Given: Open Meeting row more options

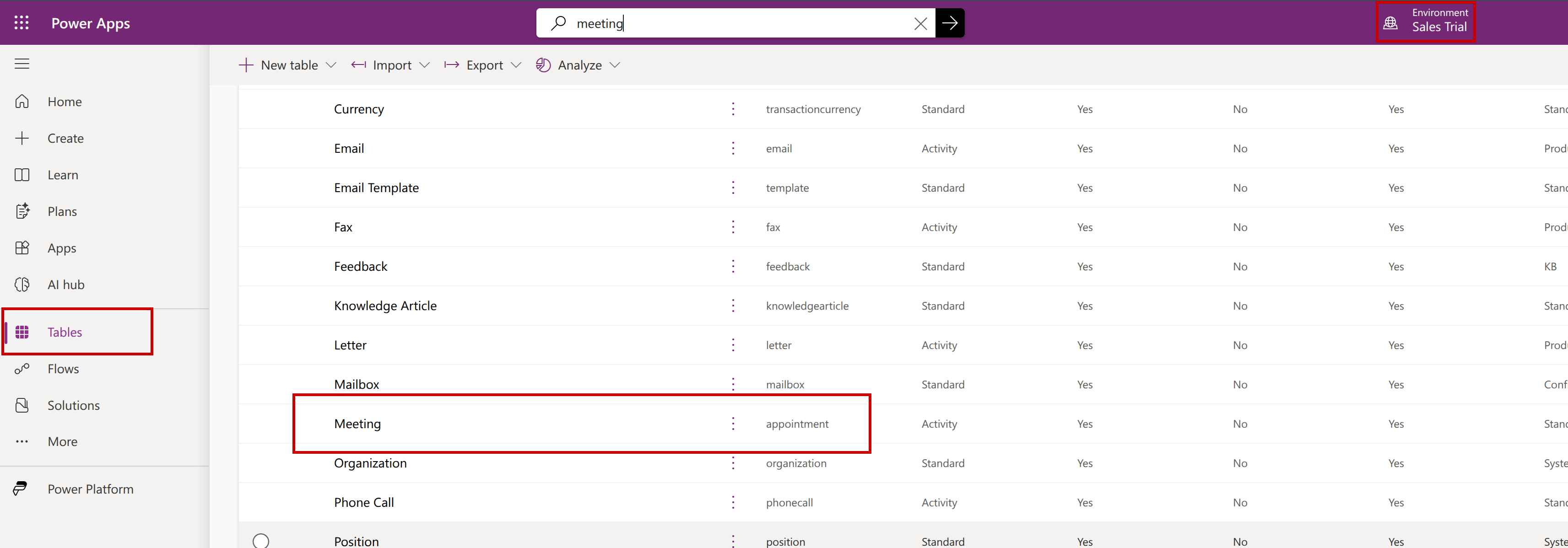Looking at the screenshot, I should (x=733, y=423).
